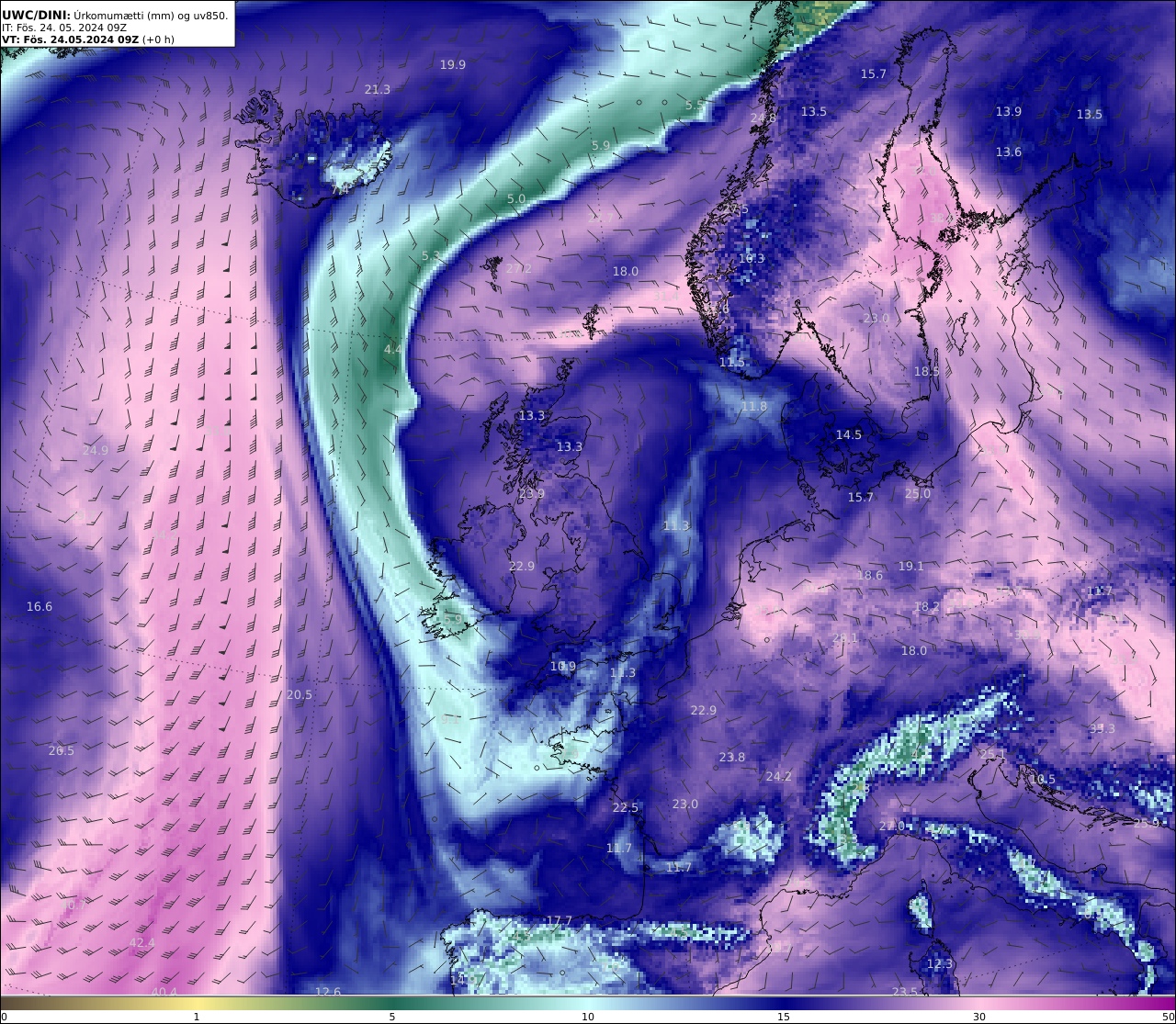Screen dimensions: 1176x1024
Task: Click the 24.2 value label
Action: [779, 777]
